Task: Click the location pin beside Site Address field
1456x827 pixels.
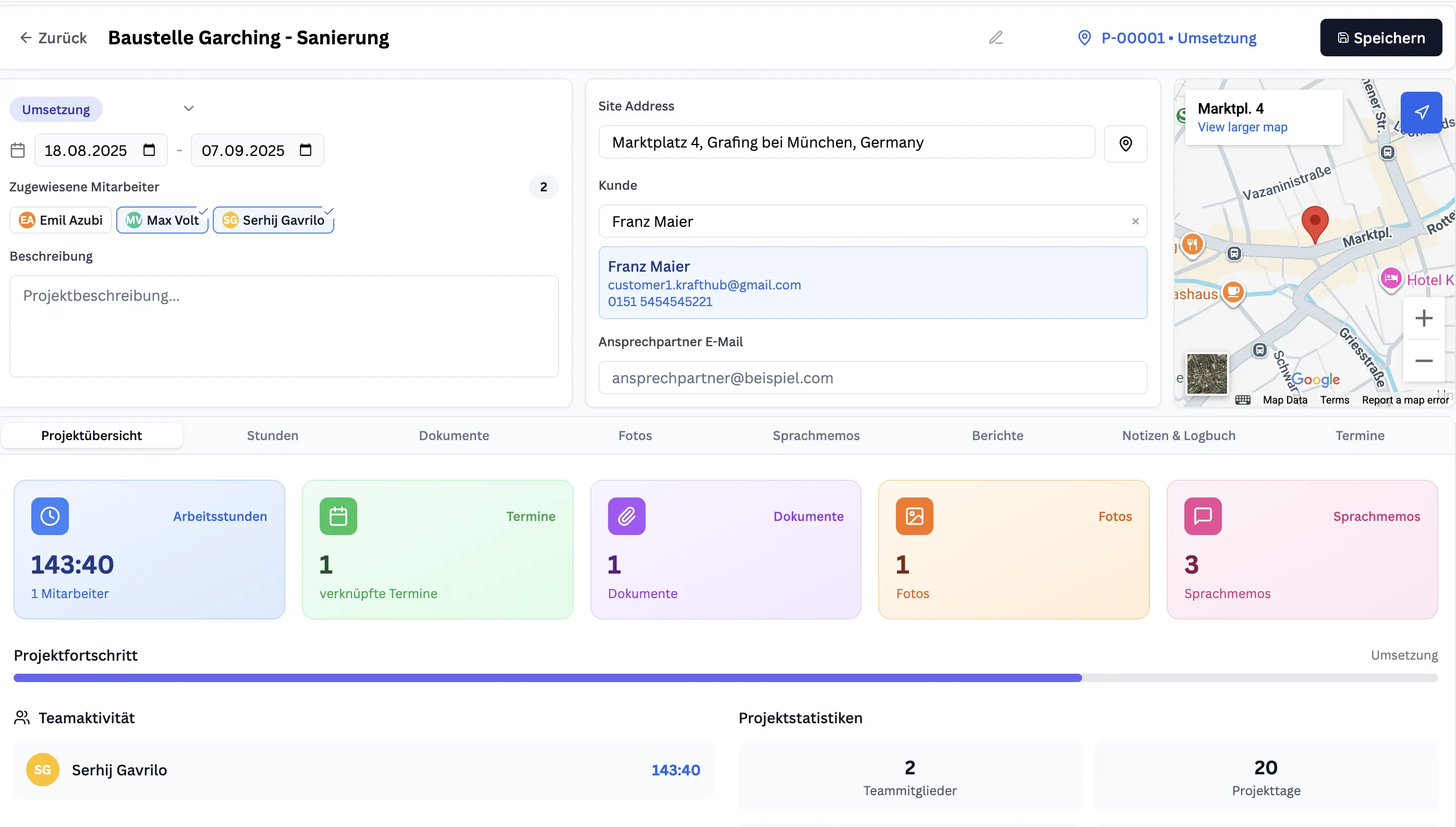Action: click(1125, 143)
